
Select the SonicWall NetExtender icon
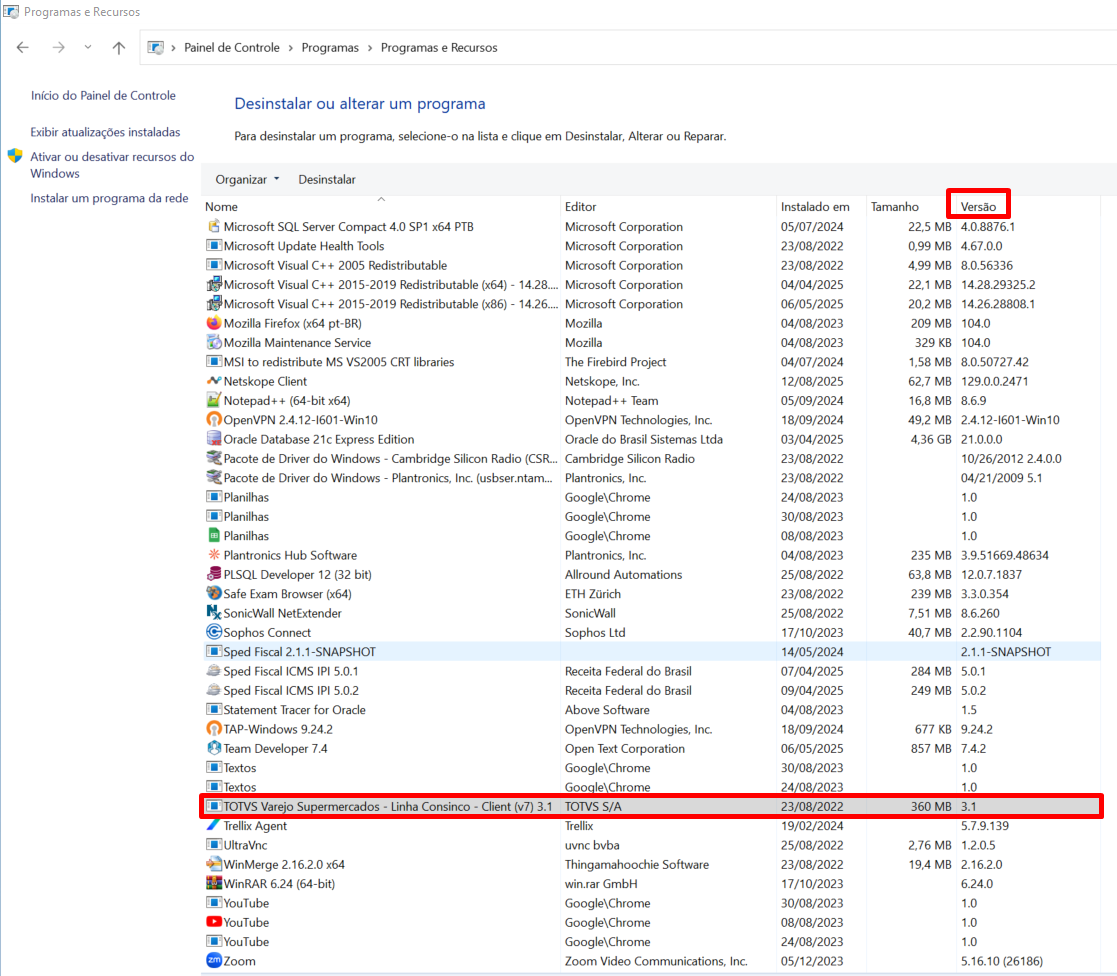pos(214,612)
